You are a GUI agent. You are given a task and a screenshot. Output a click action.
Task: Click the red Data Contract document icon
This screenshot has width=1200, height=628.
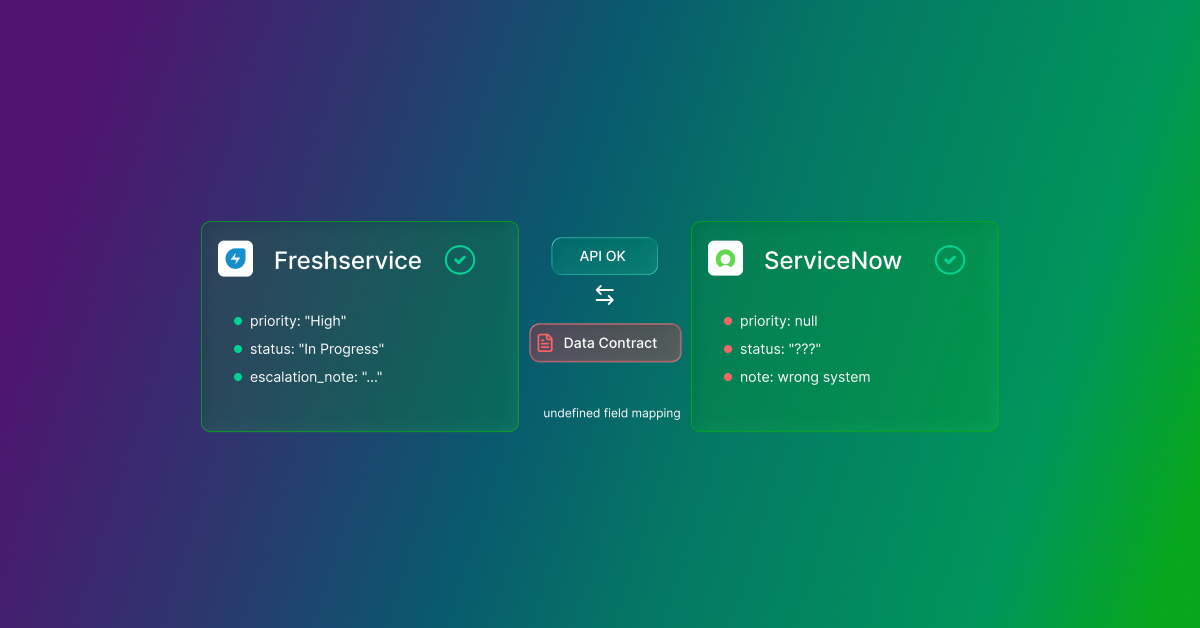pyautogui.click(x=545, y=342)
